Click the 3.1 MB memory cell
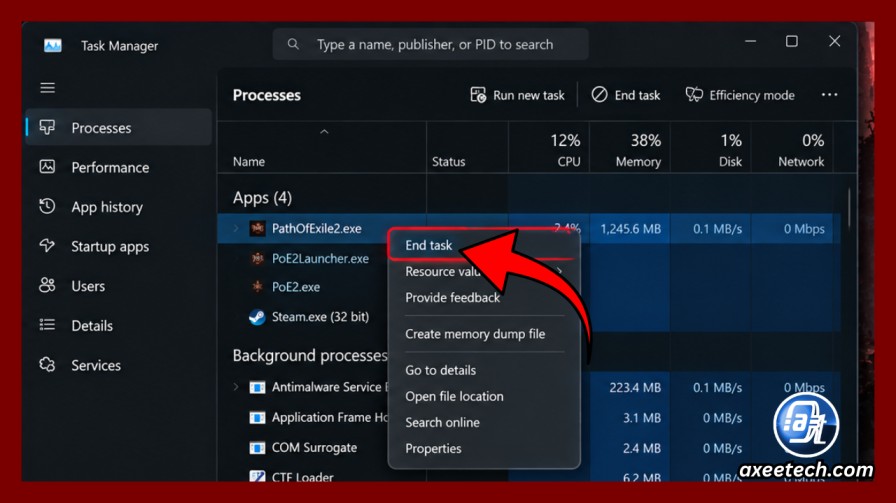896x503 pixels. [x=642, y=418]
